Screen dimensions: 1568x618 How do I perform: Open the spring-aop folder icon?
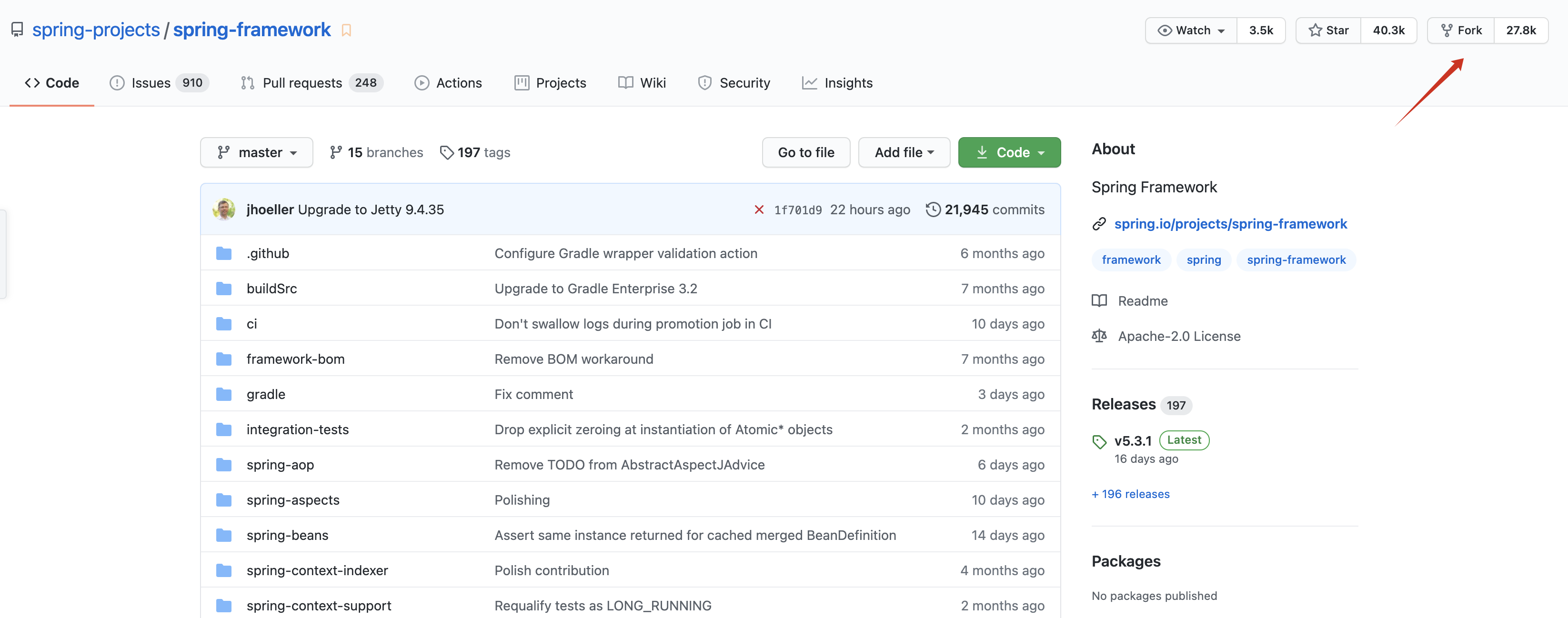pos(224,465)
